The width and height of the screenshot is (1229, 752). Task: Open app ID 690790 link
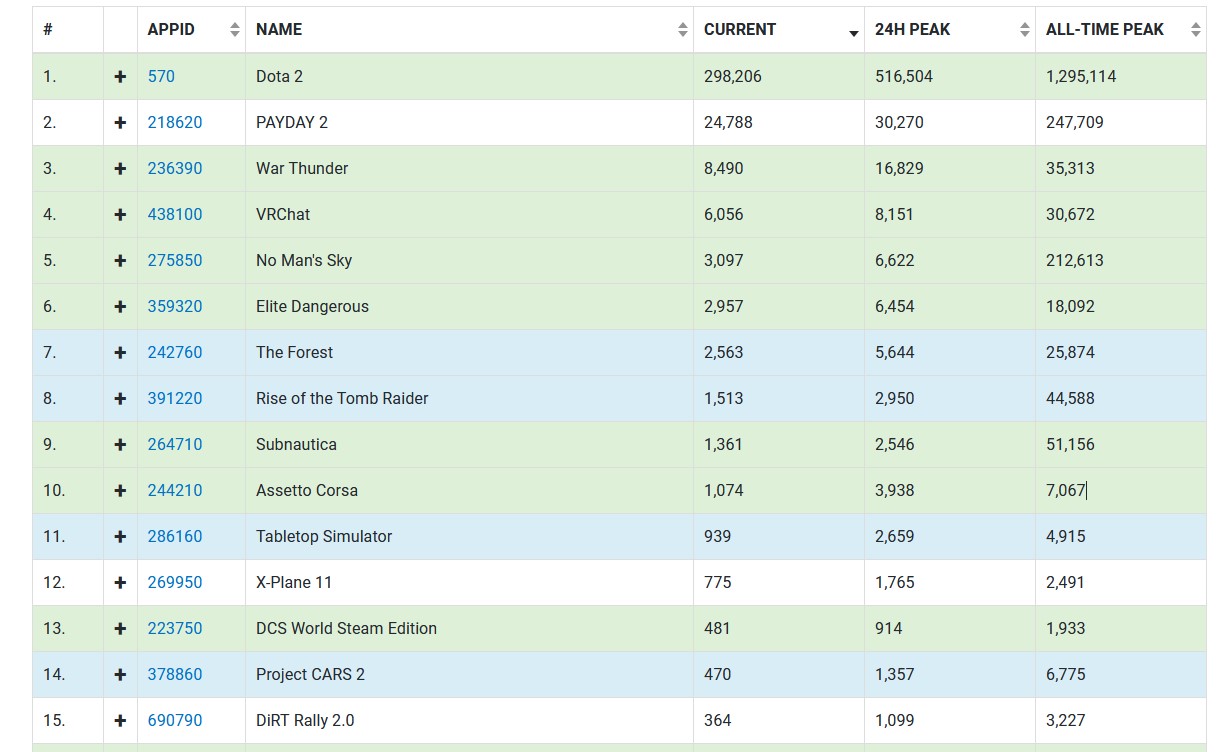(175, 720)
